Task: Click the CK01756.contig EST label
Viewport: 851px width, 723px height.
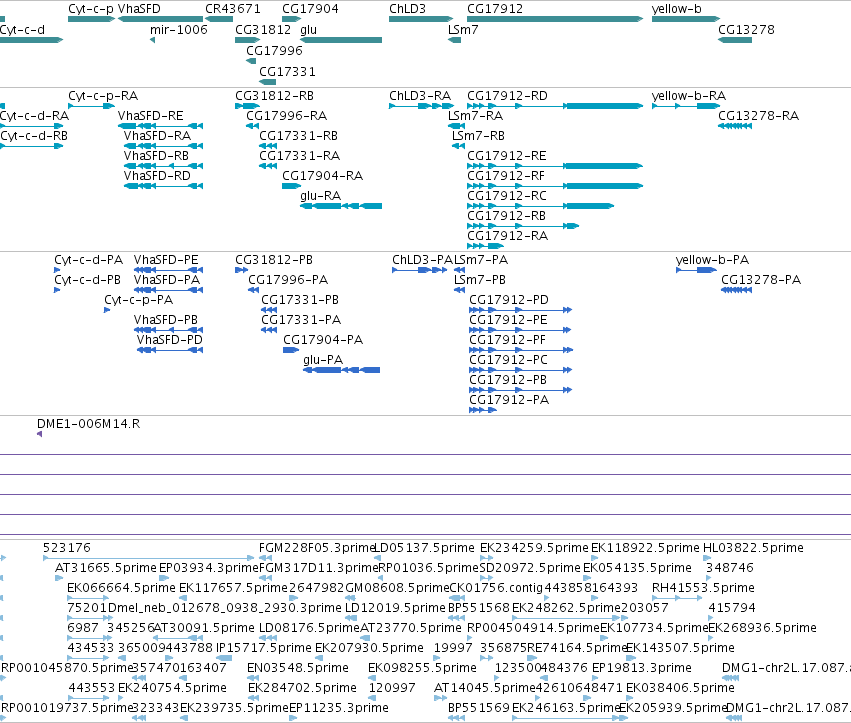Action: [x=496, y=588]
